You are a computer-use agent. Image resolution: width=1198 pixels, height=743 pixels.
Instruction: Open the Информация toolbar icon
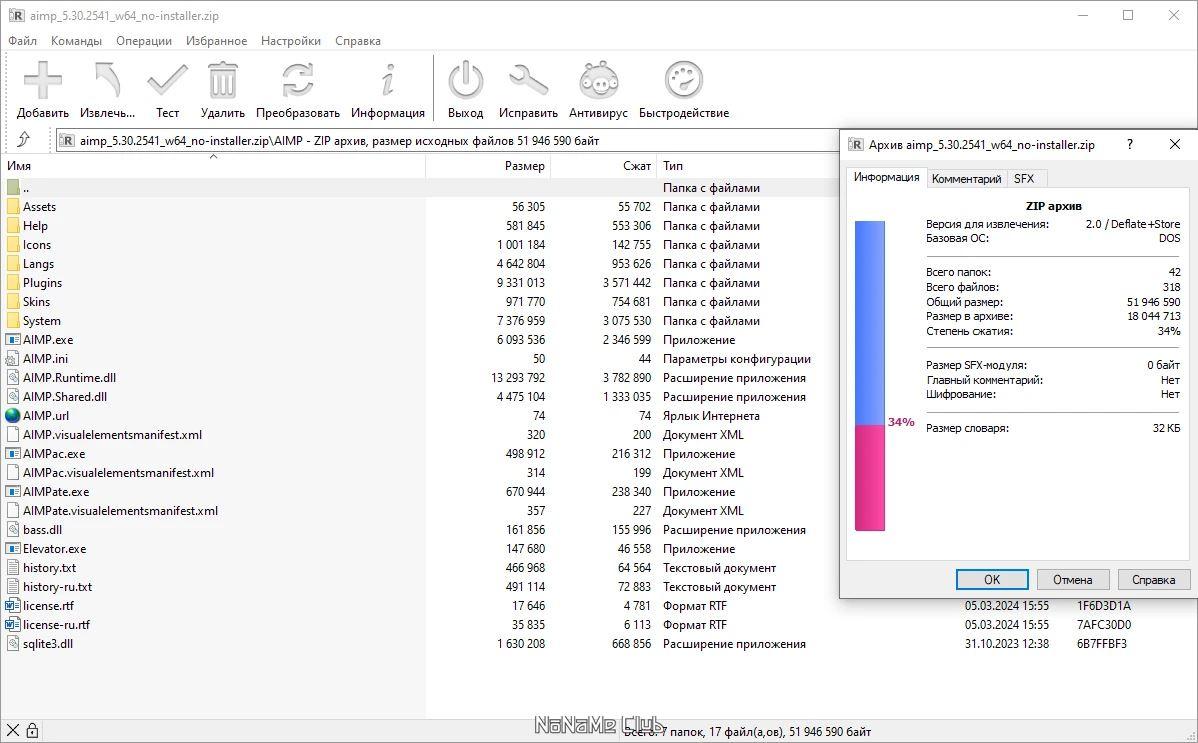[388, 80]
